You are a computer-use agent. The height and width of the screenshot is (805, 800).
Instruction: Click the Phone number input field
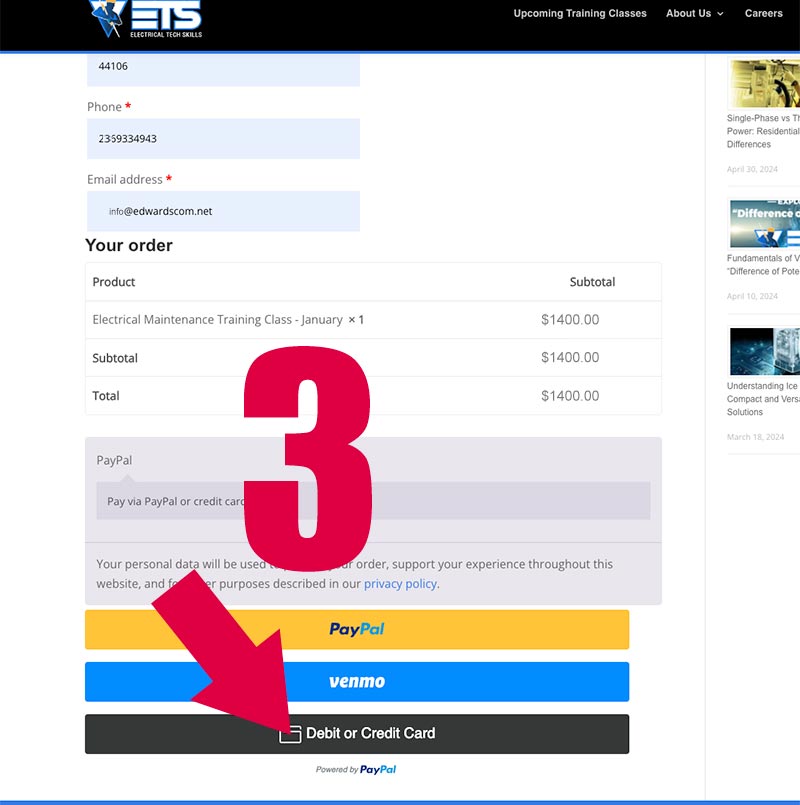pyautogui.click(x=223, y=139)
